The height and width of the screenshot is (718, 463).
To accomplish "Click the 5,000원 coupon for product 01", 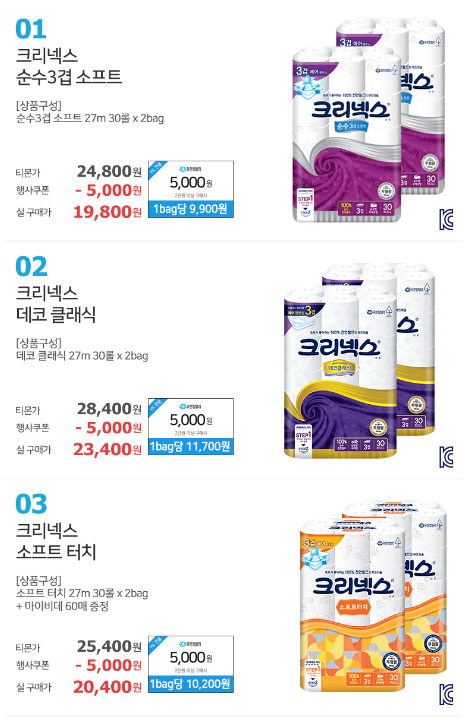I will (191, 181).
